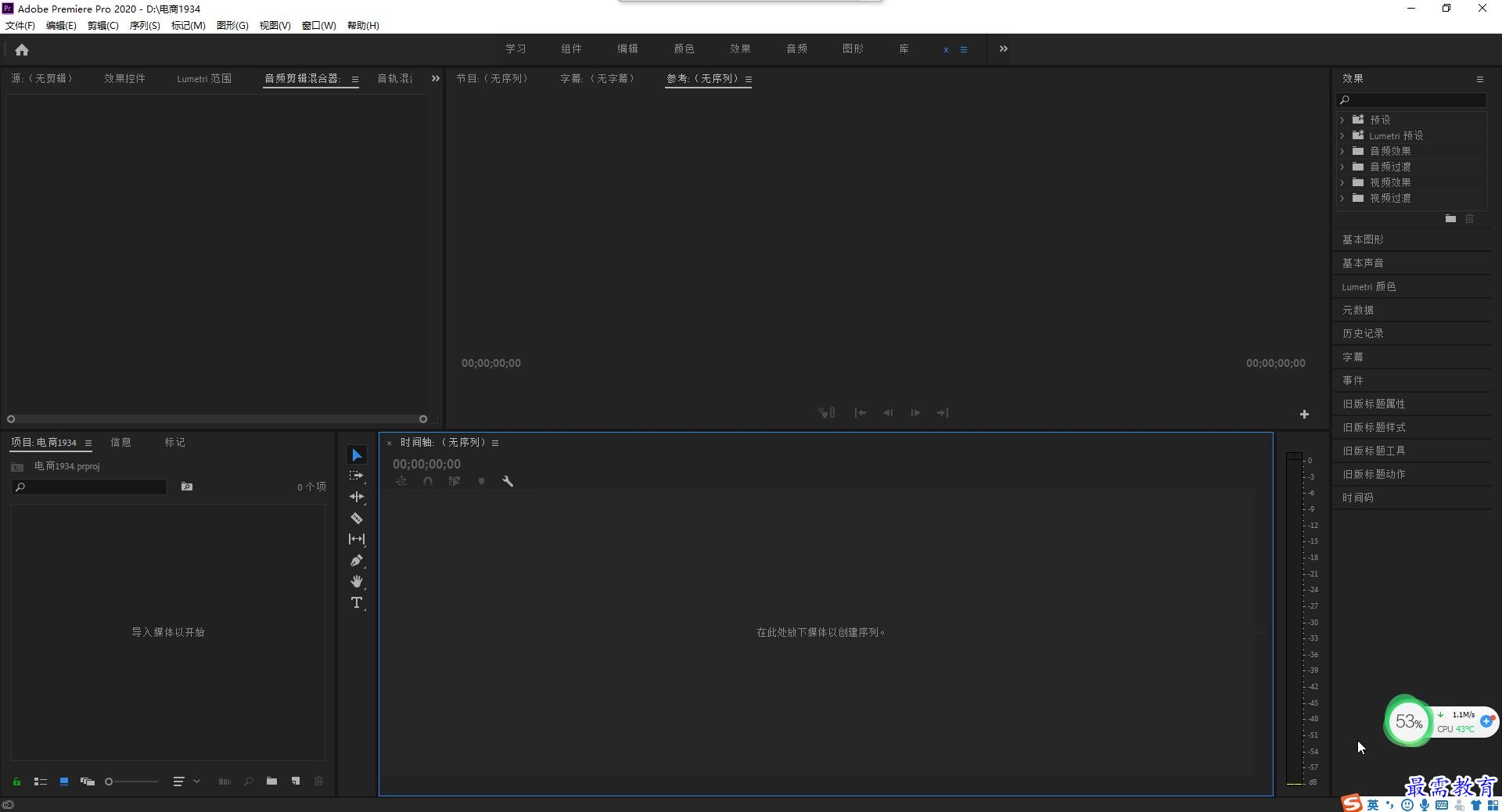This screenshot has width=1502, height=812.
Task: Select the Slip tool
Action: (357, 539)
